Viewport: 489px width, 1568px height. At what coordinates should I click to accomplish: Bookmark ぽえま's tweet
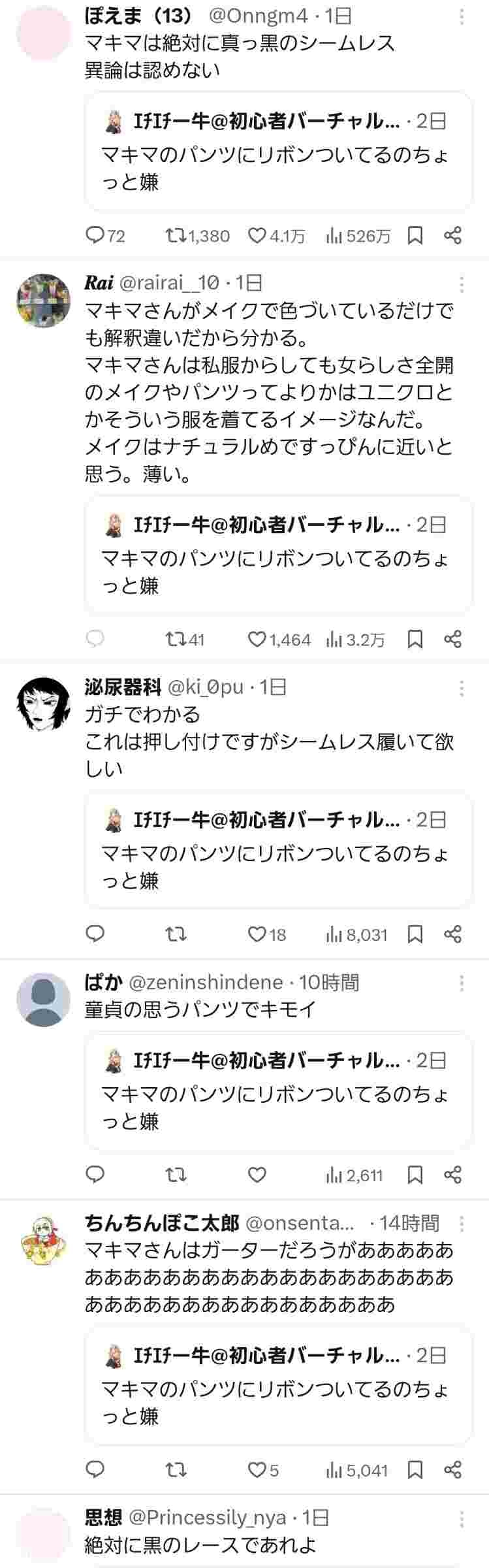415,235
